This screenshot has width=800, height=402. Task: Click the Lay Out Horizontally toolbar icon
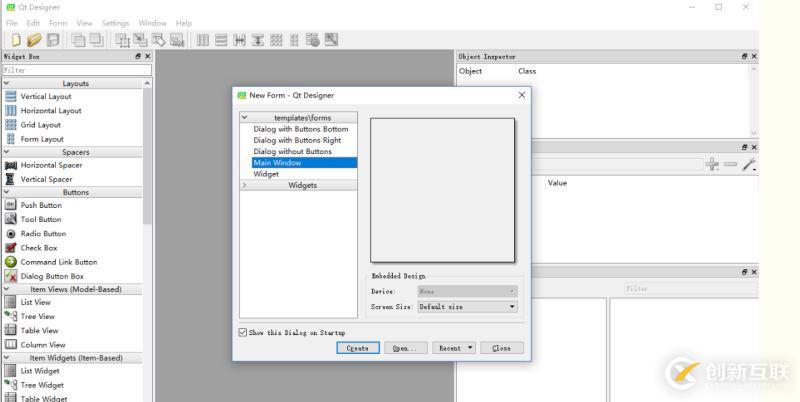click(x=203, y=40)
